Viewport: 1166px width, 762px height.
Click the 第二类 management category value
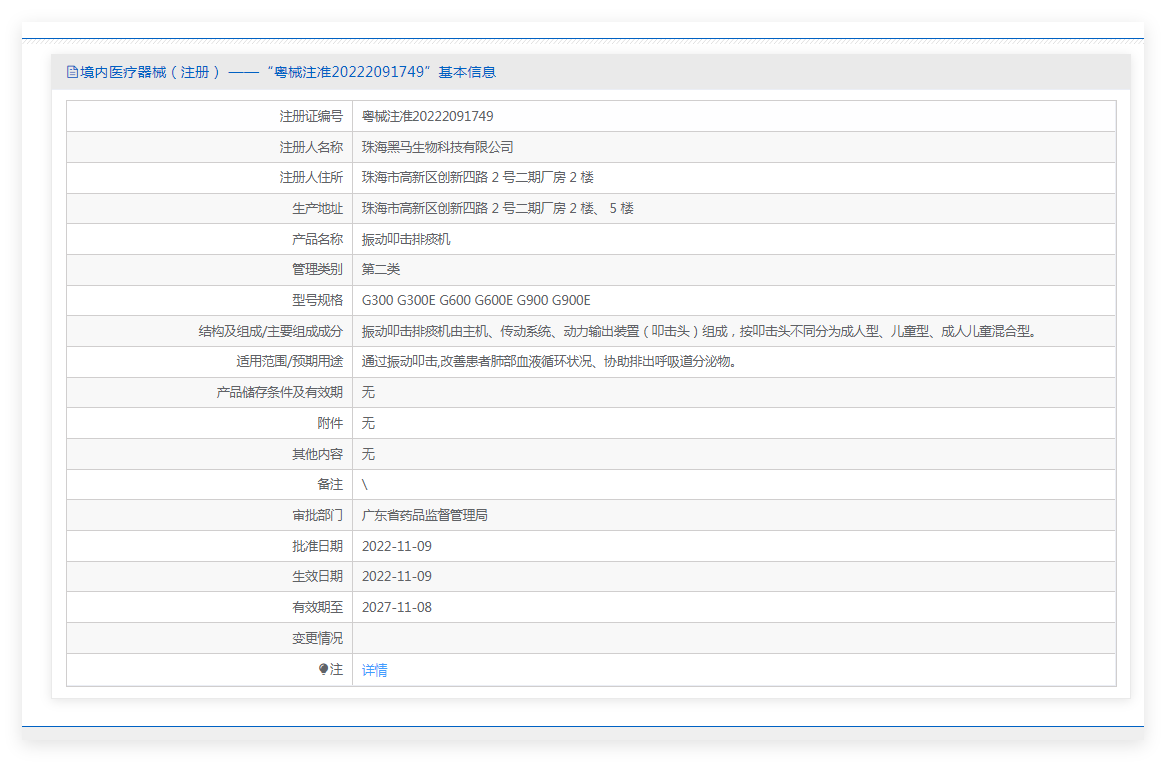pyautogui.click(x=381, y=269)
